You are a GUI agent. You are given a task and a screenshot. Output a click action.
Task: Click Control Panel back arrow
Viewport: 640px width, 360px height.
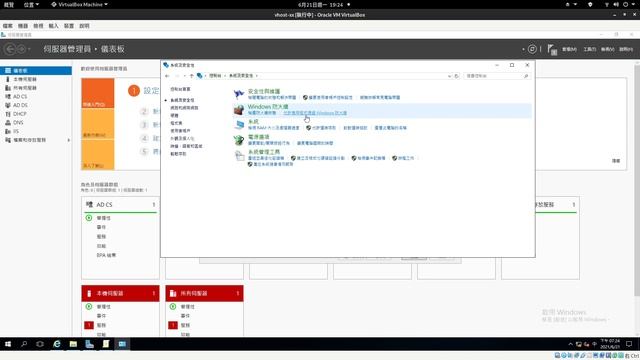(167, 76)
